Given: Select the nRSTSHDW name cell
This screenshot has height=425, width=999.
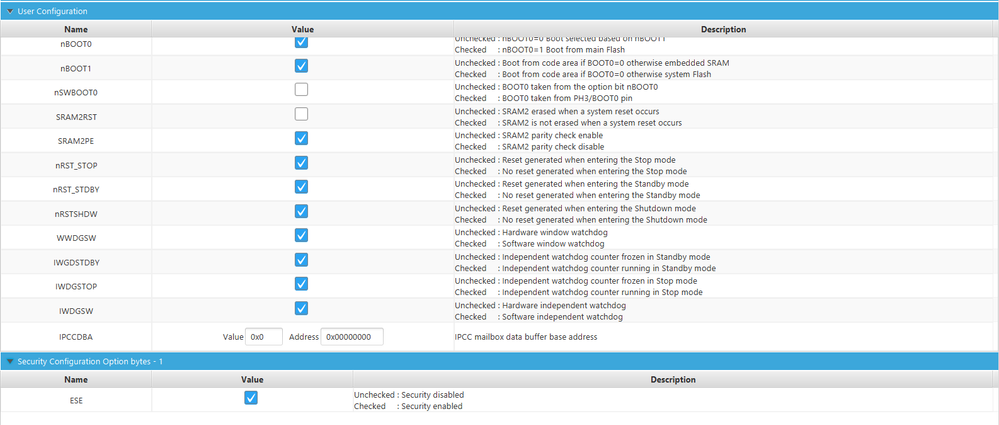Looking at the screenshot, I should pos(76,213).
